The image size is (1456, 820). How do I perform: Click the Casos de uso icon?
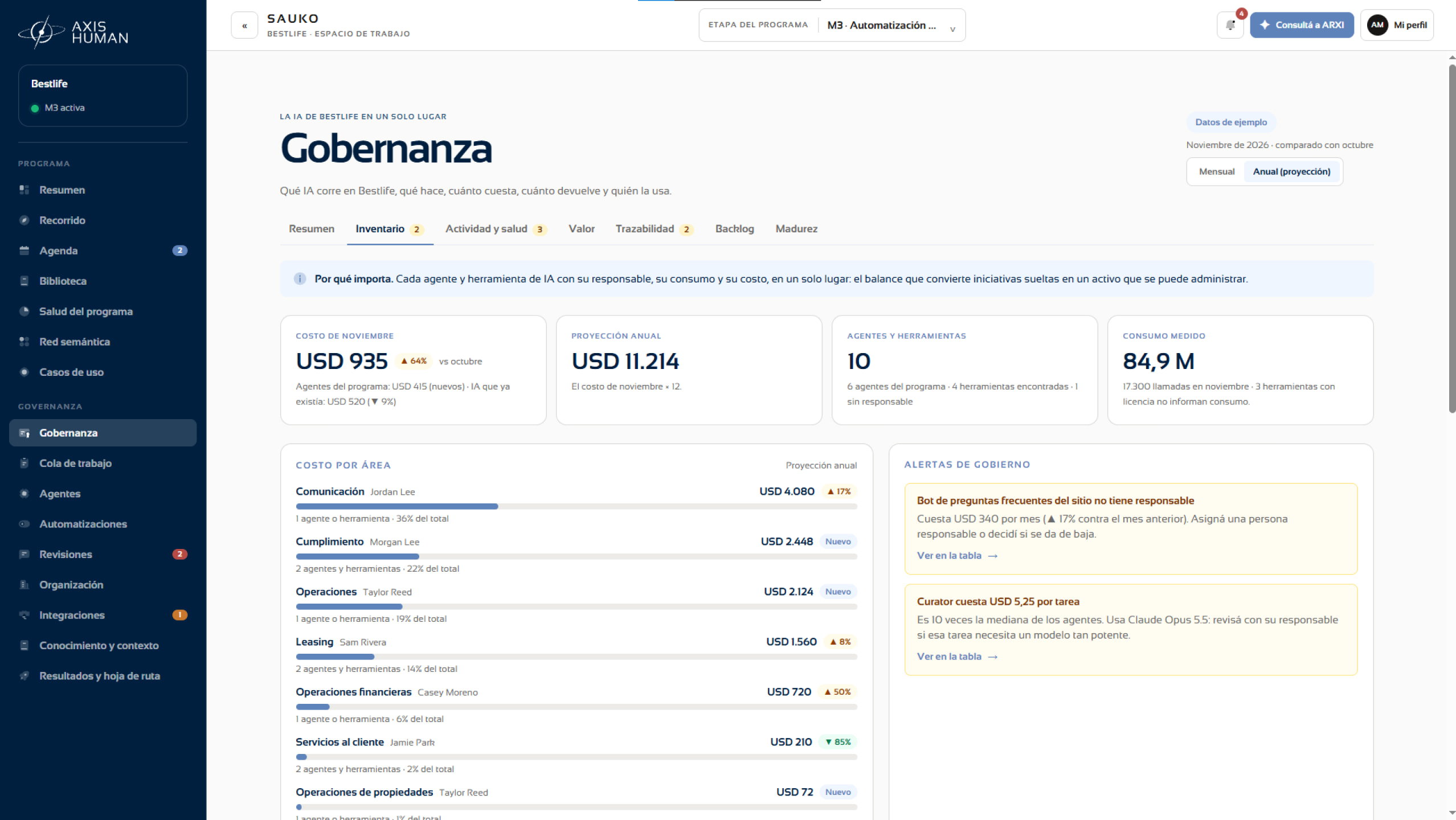point(24,372)
